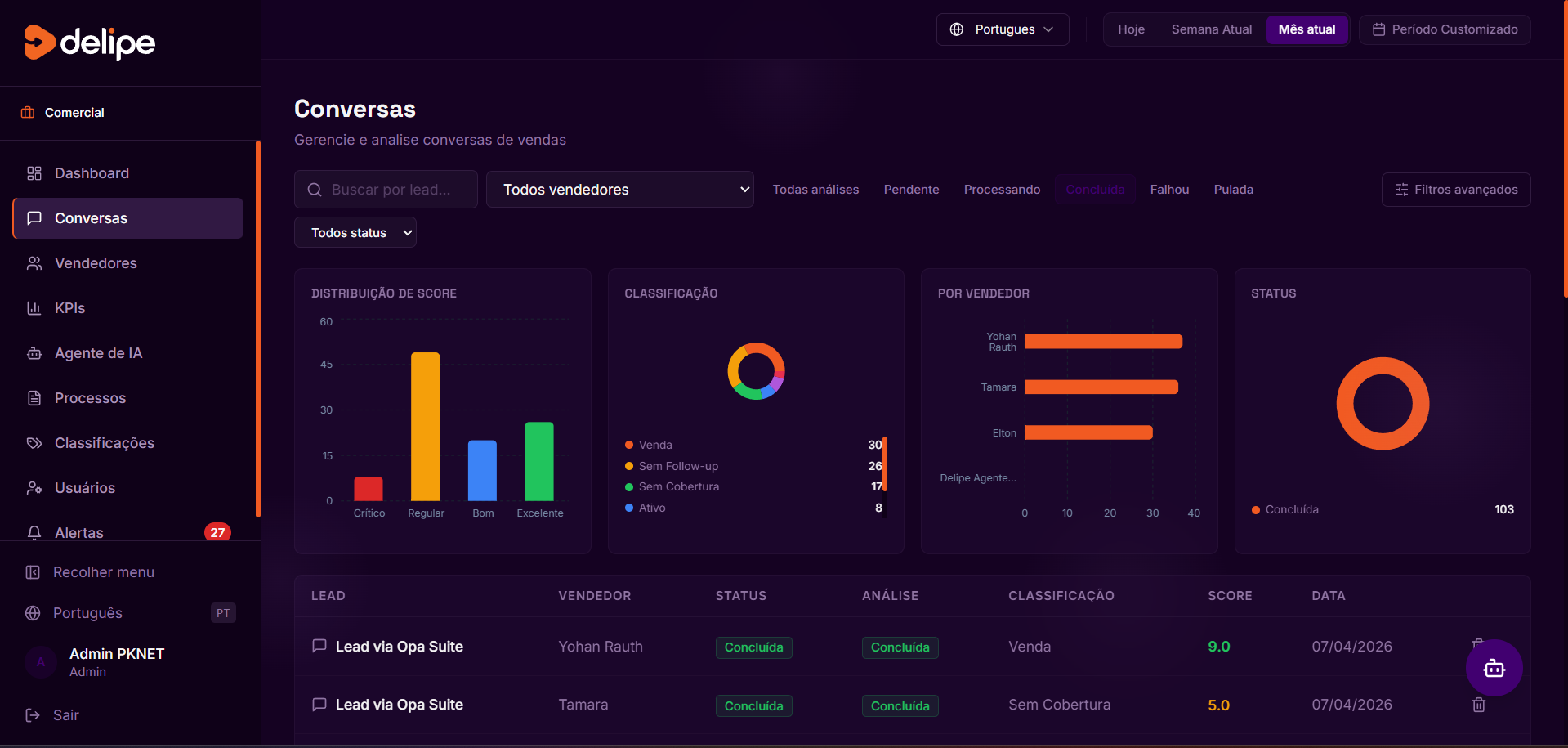Click the Sair logout icon

(x=33, y=715)
